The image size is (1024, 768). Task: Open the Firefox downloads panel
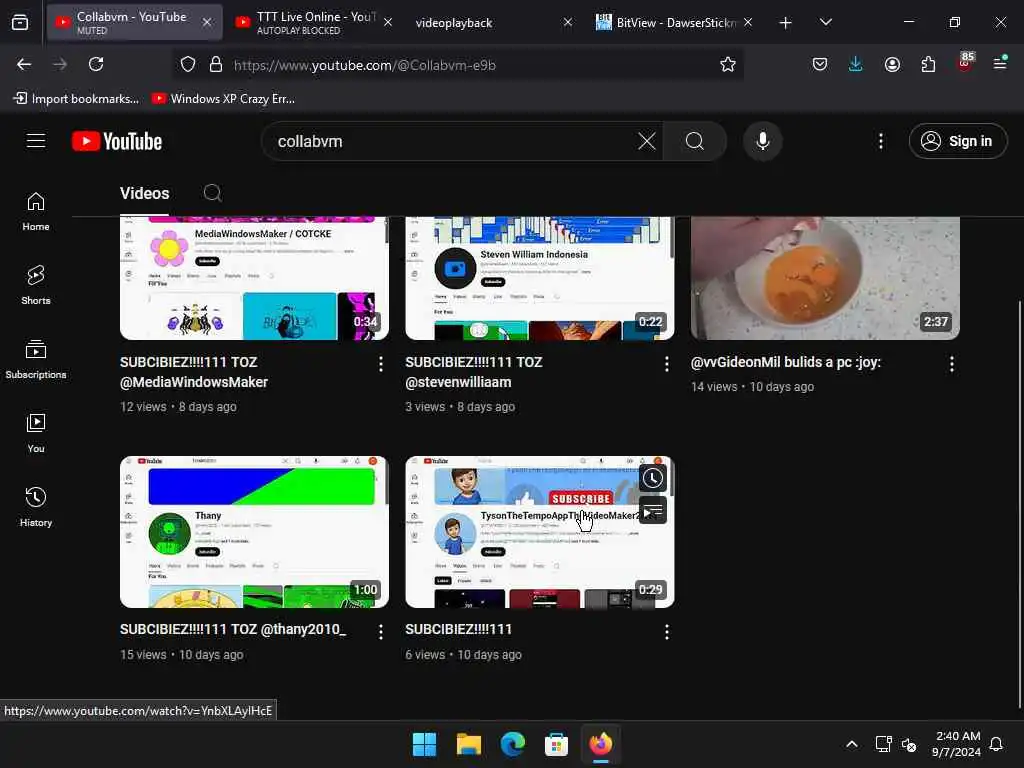point(856,64)
